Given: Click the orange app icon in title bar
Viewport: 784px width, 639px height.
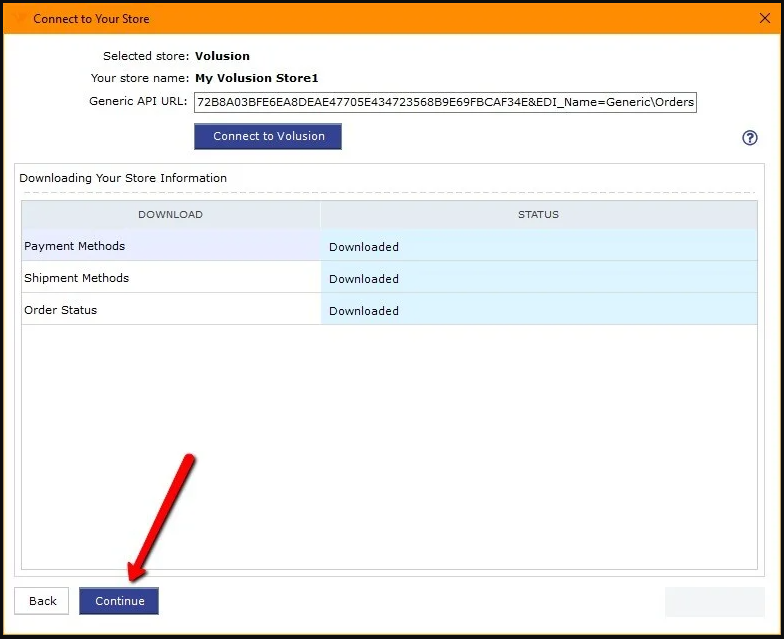Looking at the screenshot, I should pos(20,18).
